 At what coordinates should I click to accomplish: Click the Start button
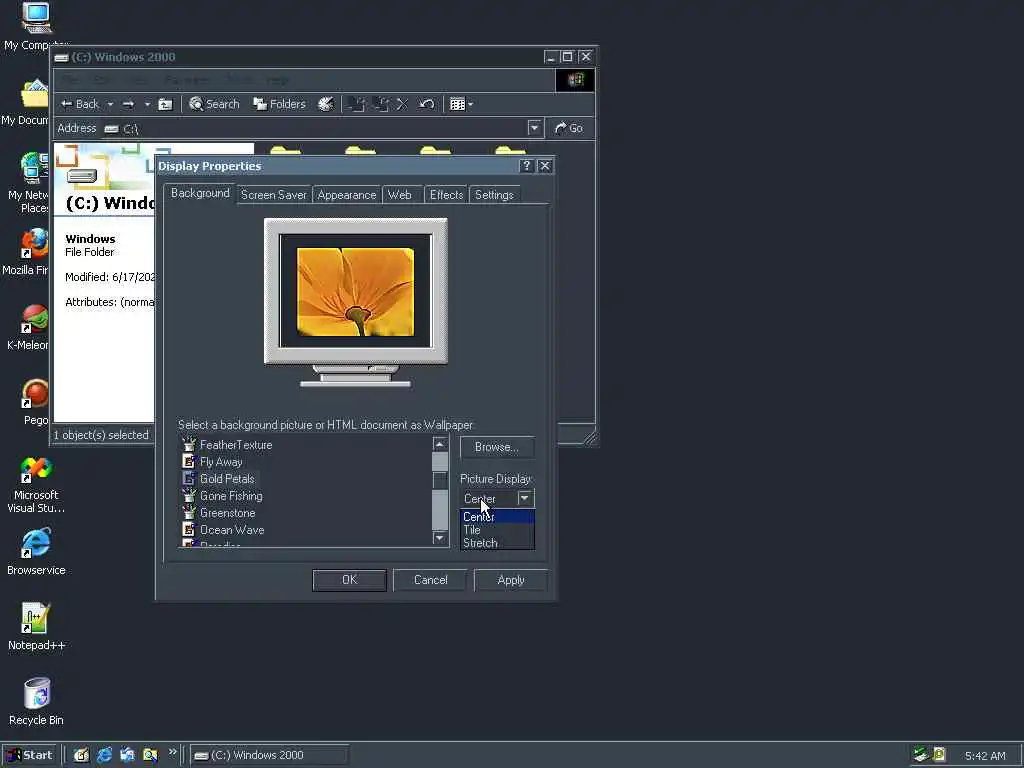click(30, 755)
